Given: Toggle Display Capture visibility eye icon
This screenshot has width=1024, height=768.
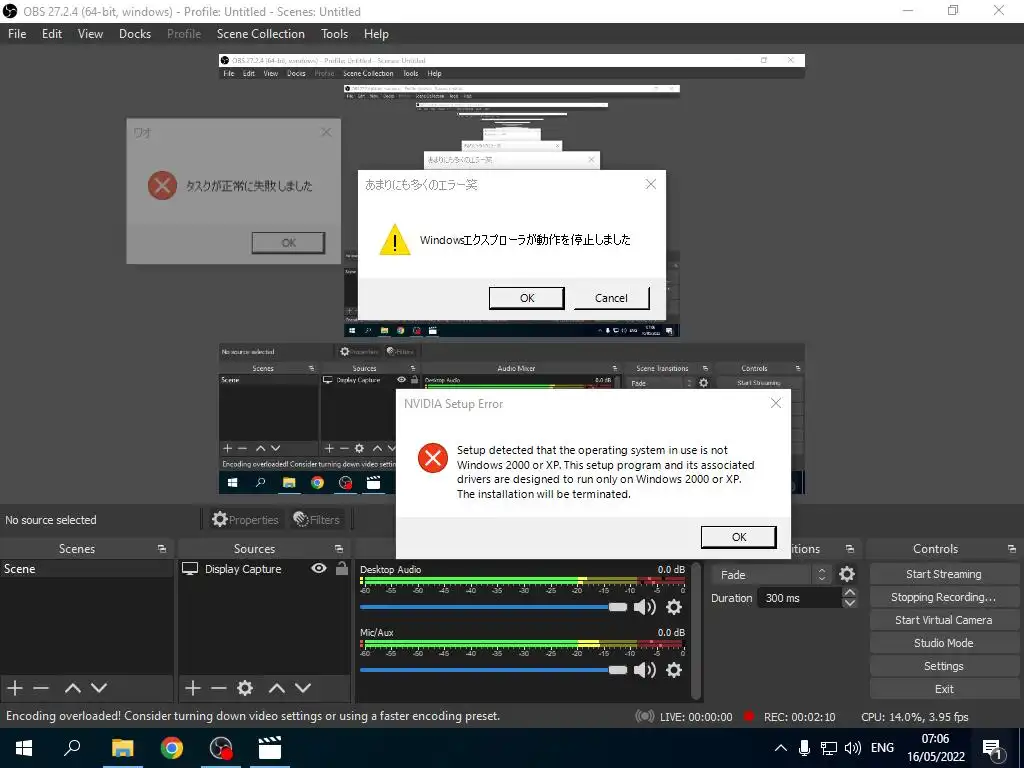Looking at the screenshot, I should (x=319, y=569).
